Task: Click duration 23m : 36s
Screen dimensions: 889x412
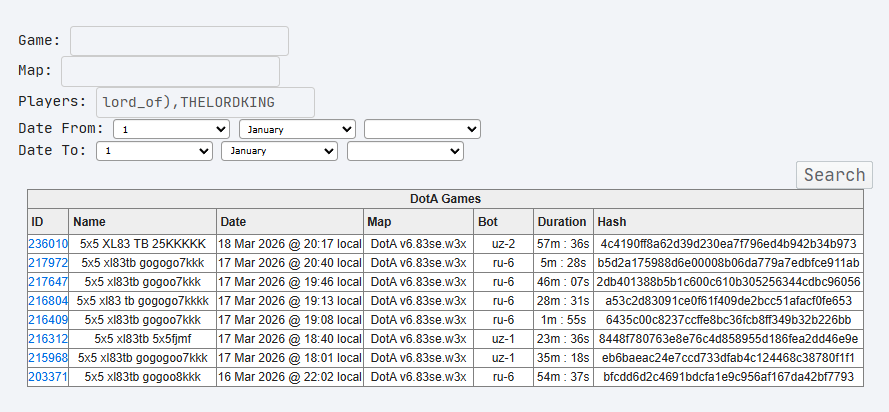Action: 564,339
